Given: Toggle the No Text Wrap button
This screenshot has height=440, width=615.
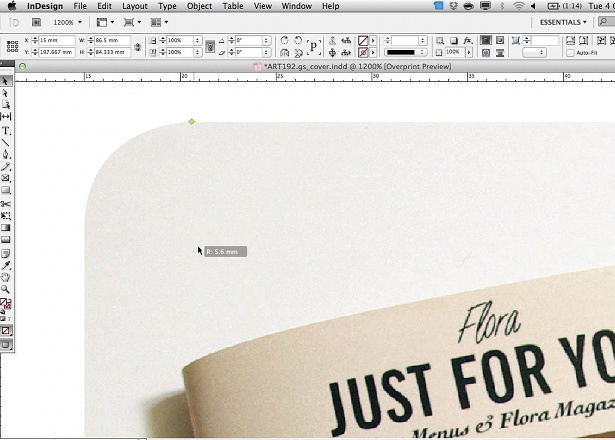Looking at the screenshot, I should click(486, 40).
